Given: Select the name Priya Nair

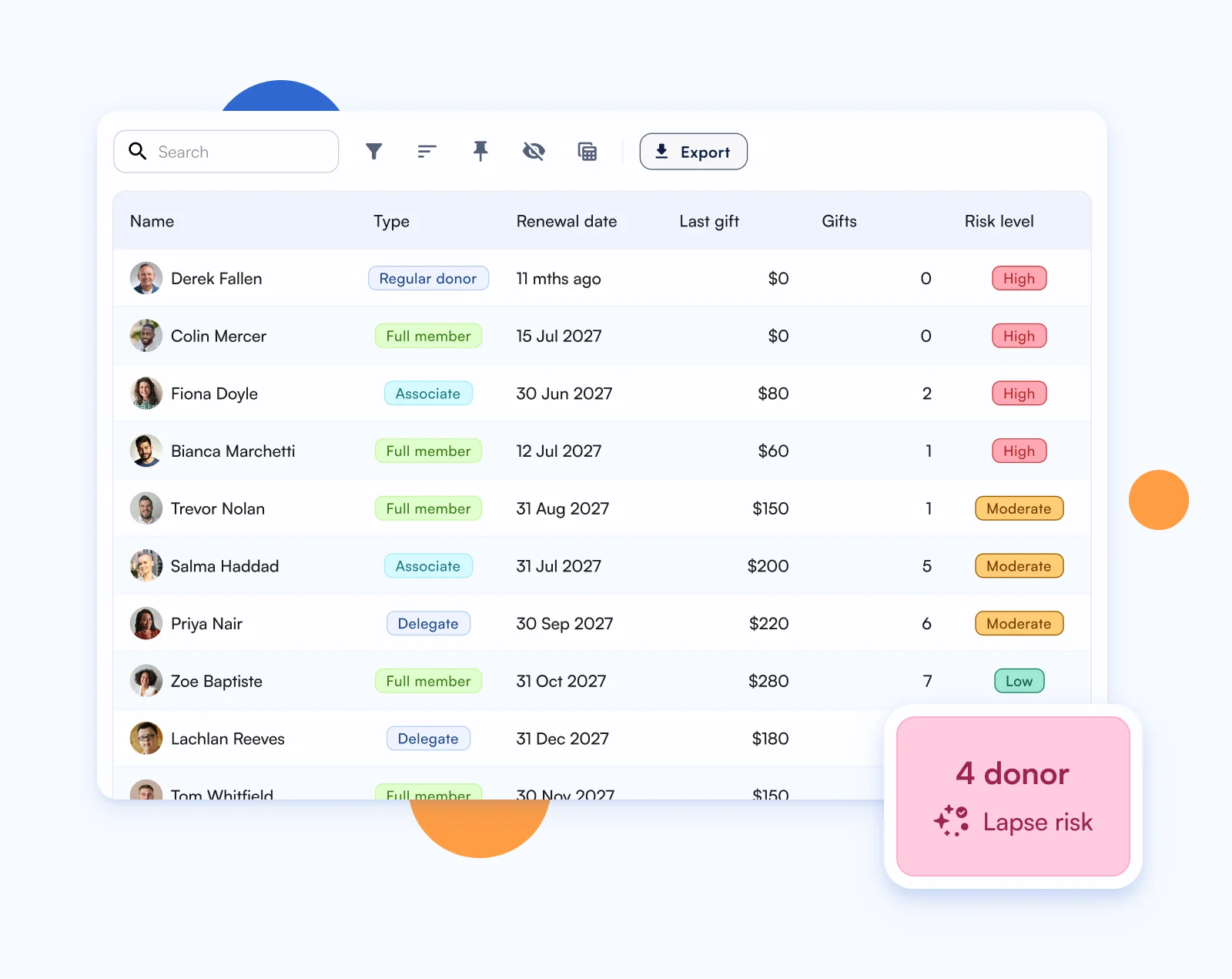Looking at the screenshot, I should click(x=206, y=624).
